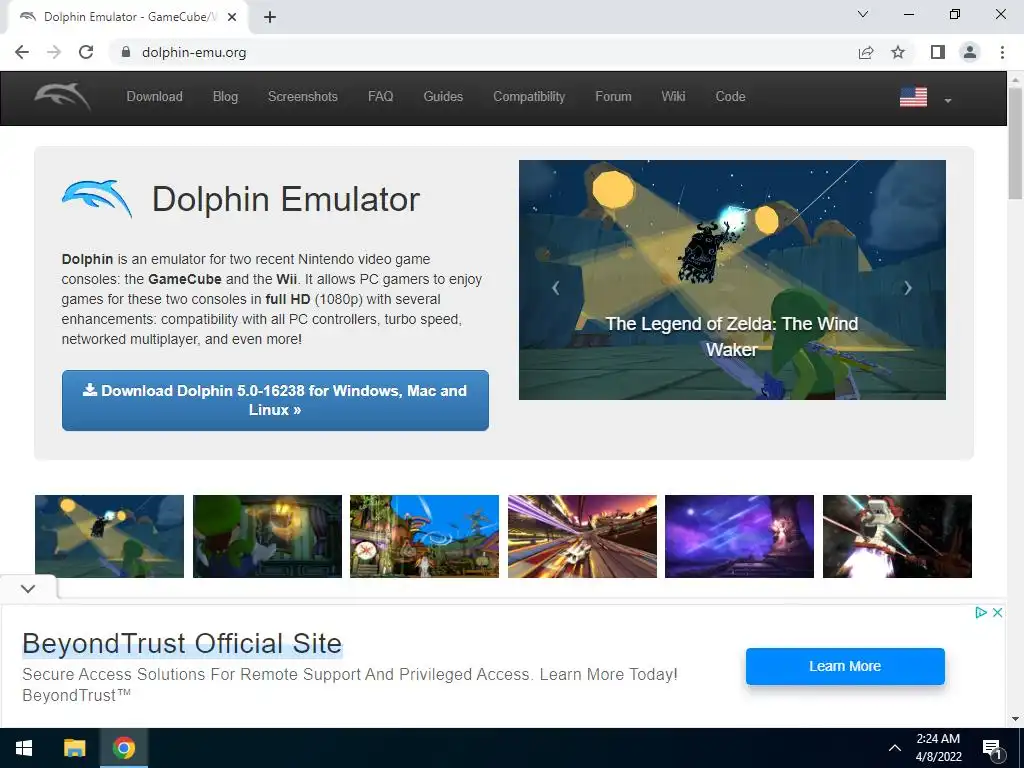This screenshot has width=1024, height=768.
Task: Expand language dropdown arrow
Action: click(x=948, y=101)
